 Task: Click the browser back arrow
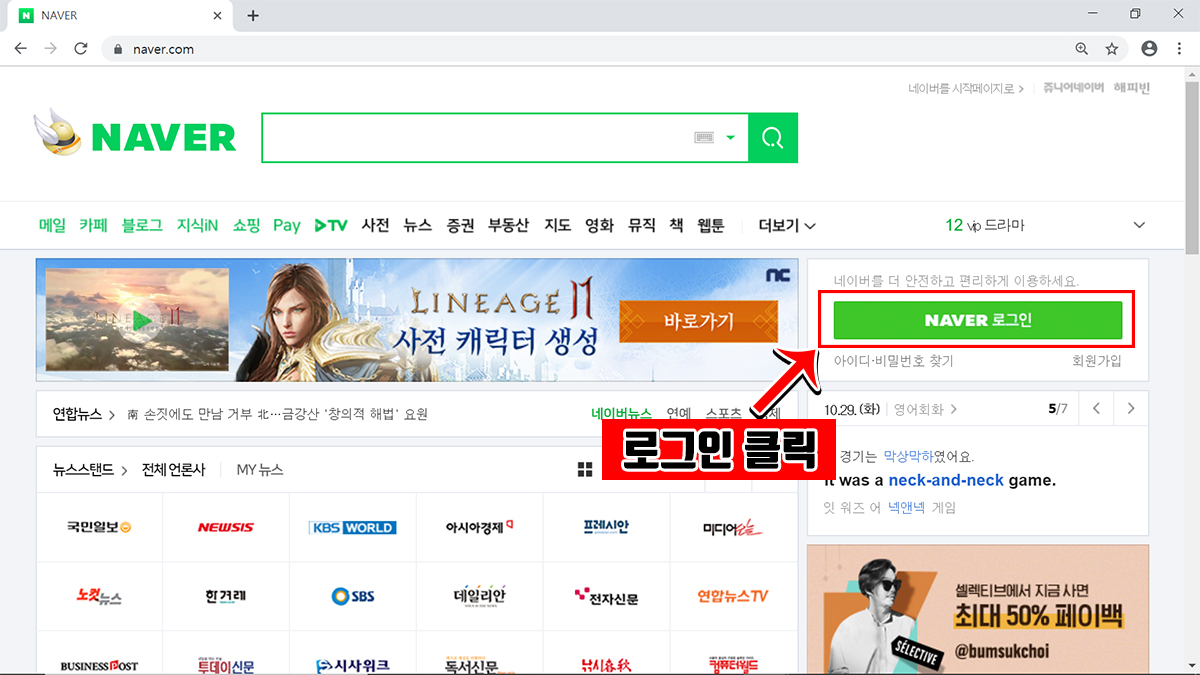coord(21,48)
